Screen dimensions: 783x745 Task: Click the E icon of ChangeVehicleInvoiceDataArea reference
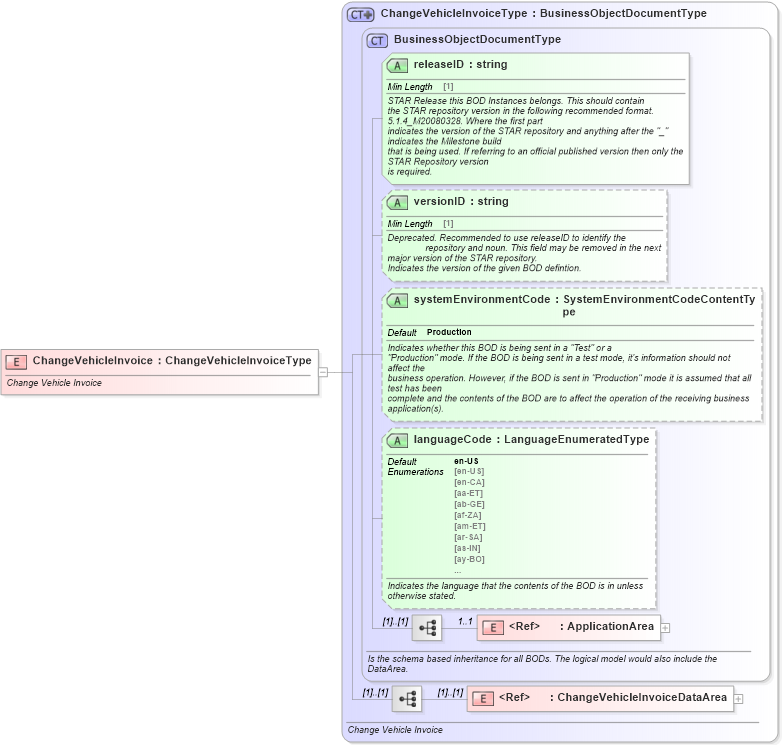click(483, 699)
